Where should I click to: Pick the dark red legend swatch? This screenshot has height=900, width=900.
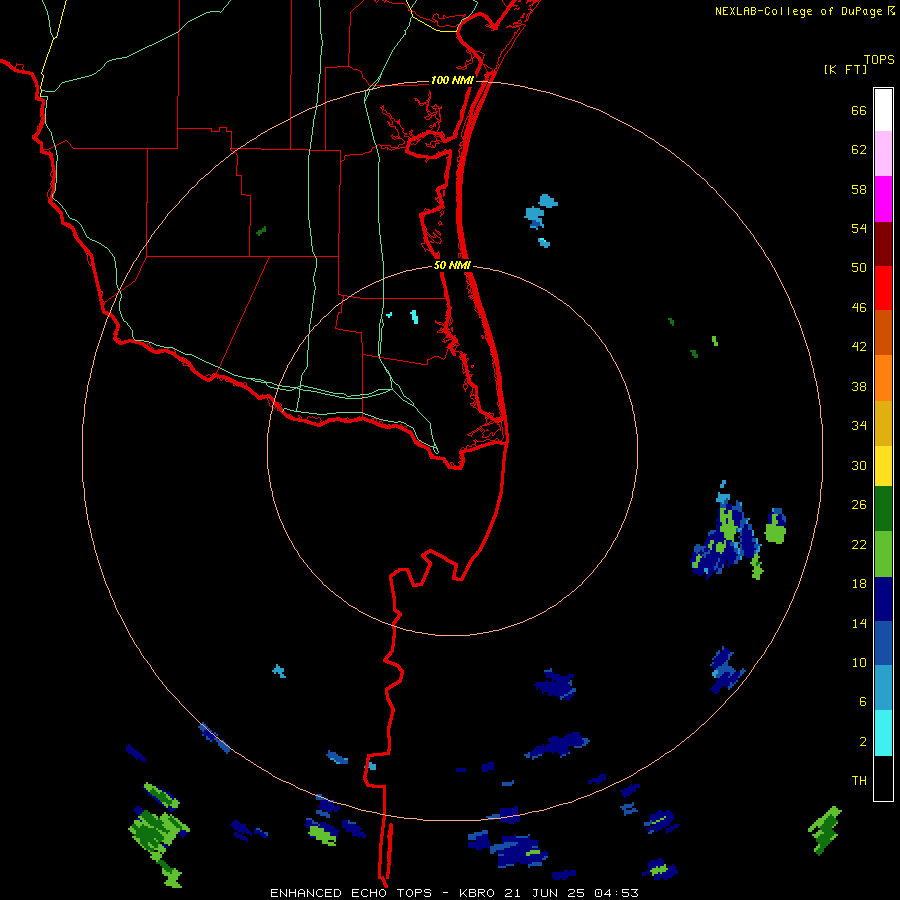click(x=883, y=244)
